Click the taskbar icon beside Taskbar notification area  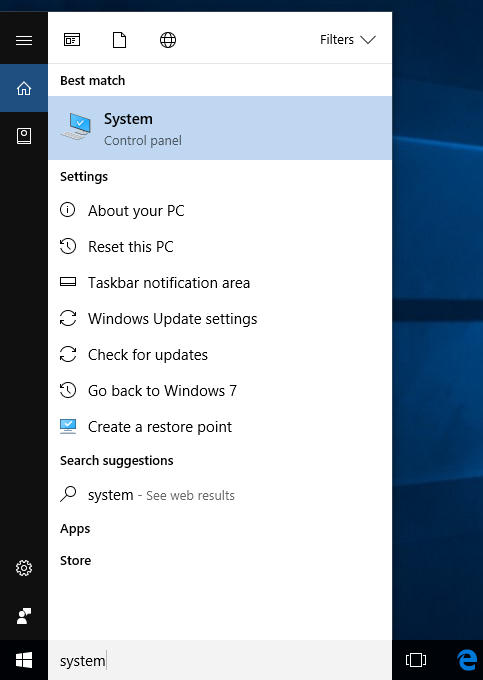68,282
